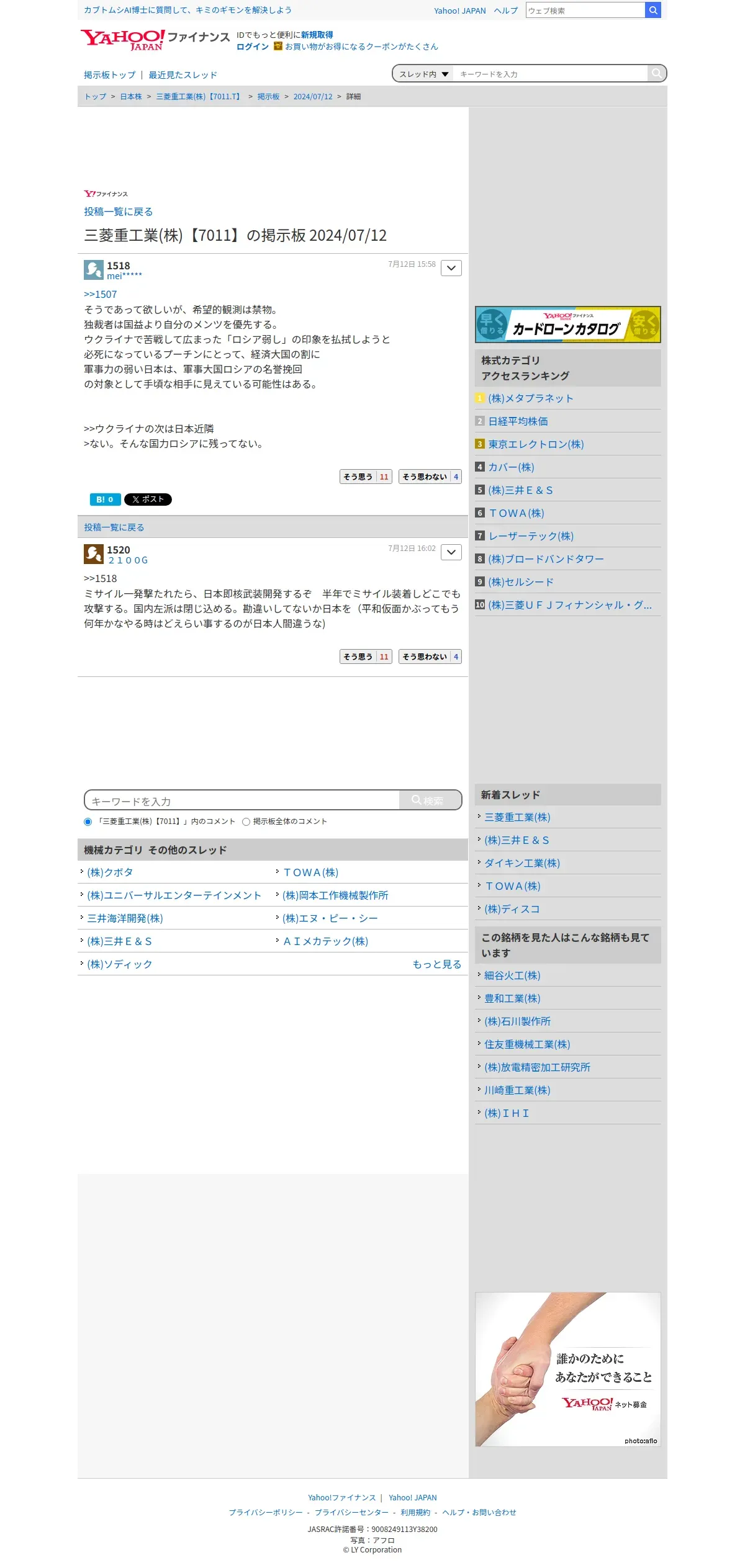
Task: Click the thread search magnifier icon
Action: [x=656, y=73]
